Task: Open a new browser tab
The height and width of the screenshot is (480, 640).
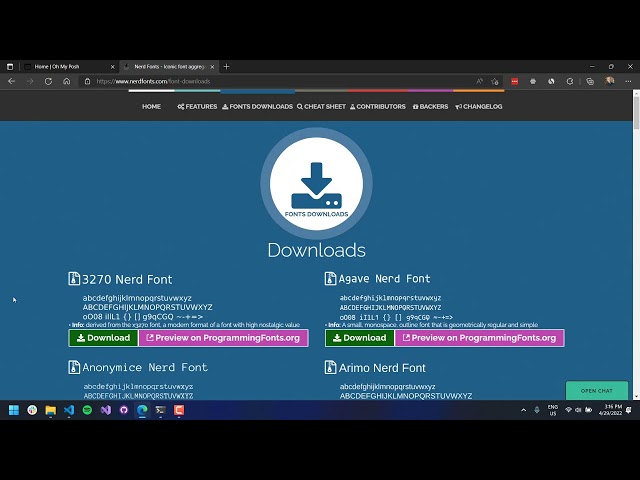Action: pyautogui.click(x=227, y=67)
